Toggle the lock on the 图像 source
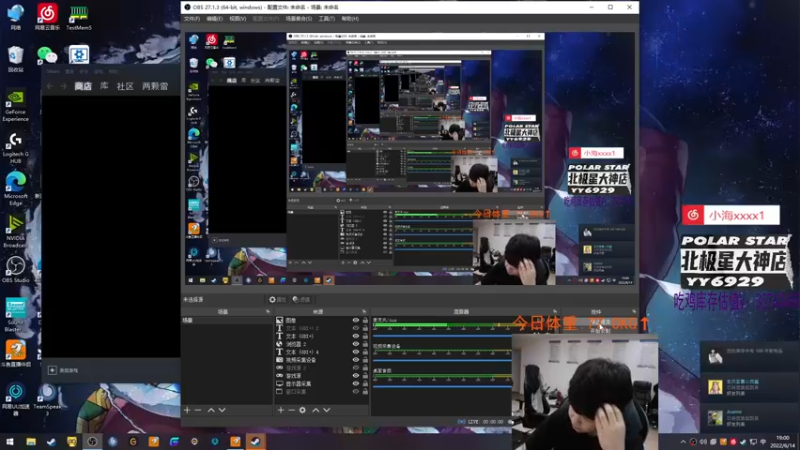The image size is (800, 450). point(365,320)
